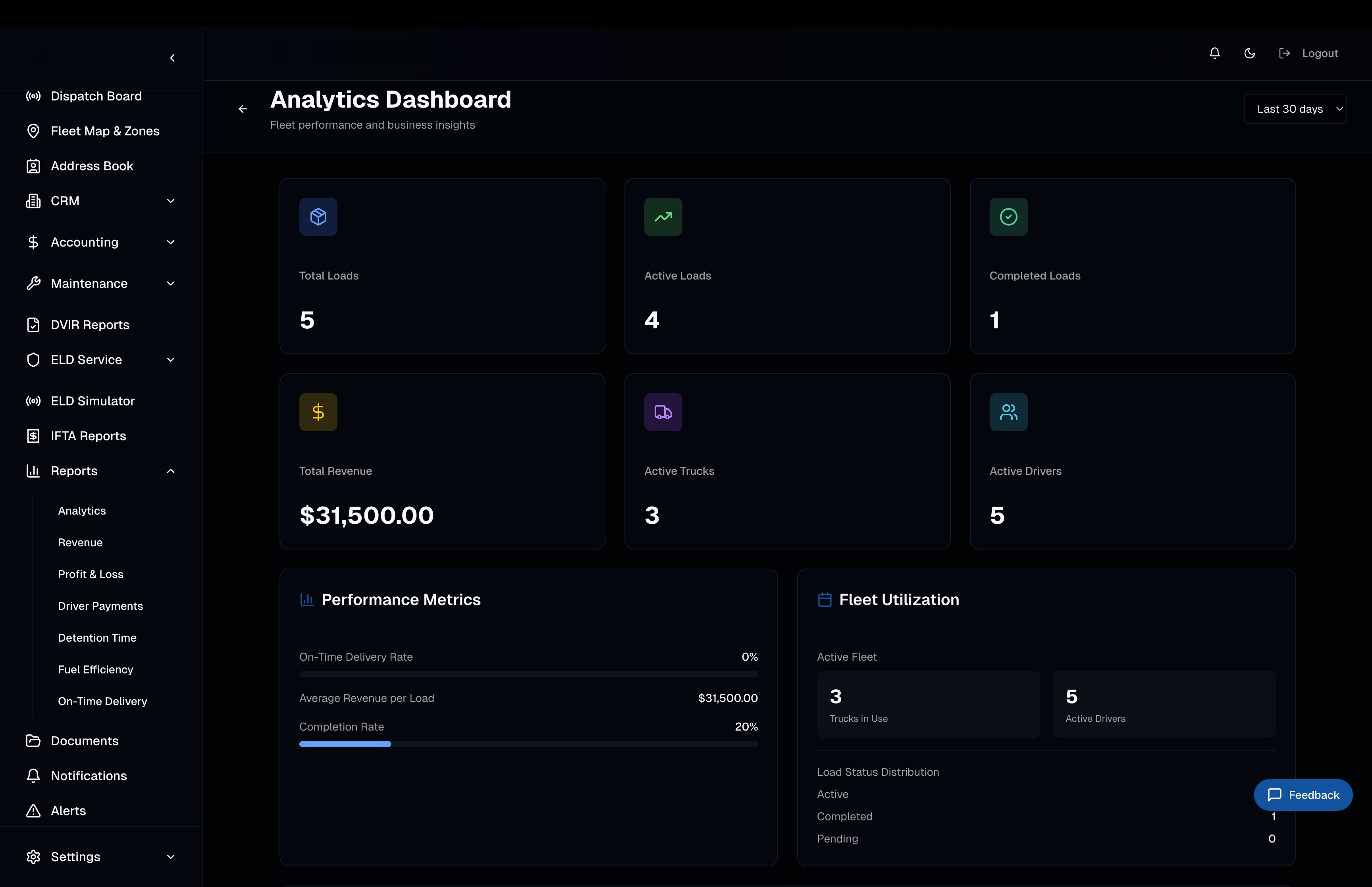Open the Feedback chat button
The height and width of the screenshot is (887, 1372).
(1303, 795)
